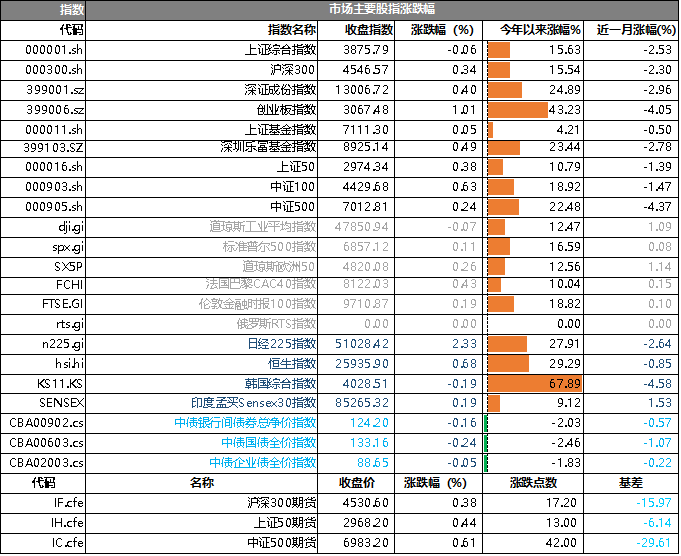Click the 涨跌点数 header in the lower table
The height and width of the screenshot is (556, 681).
point(532,483)
